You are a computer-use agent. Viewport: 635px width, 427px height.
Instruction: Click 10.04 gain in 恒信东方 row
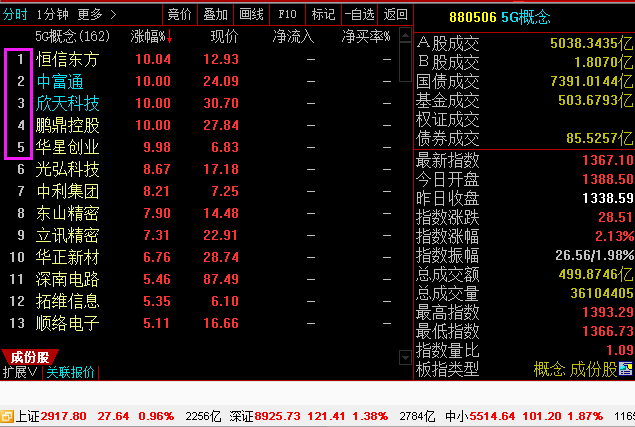pos(153,60)
